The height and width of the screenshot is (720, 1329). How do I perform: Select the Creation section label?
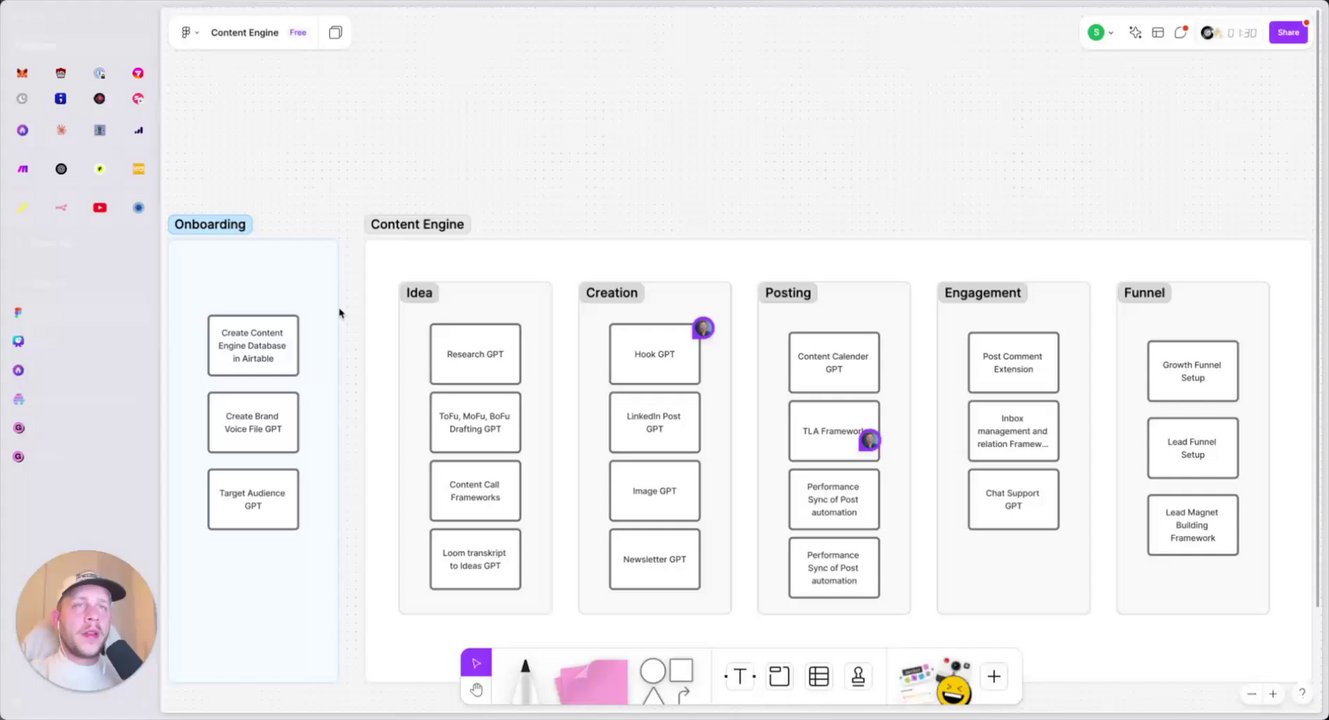[x=611, y=292]
